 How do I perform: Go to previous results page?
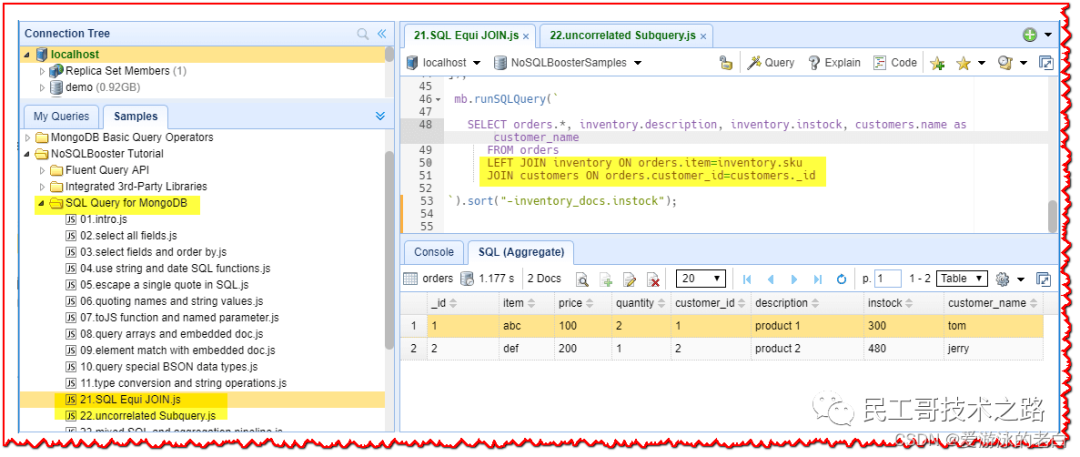click(x=771, y=280)
